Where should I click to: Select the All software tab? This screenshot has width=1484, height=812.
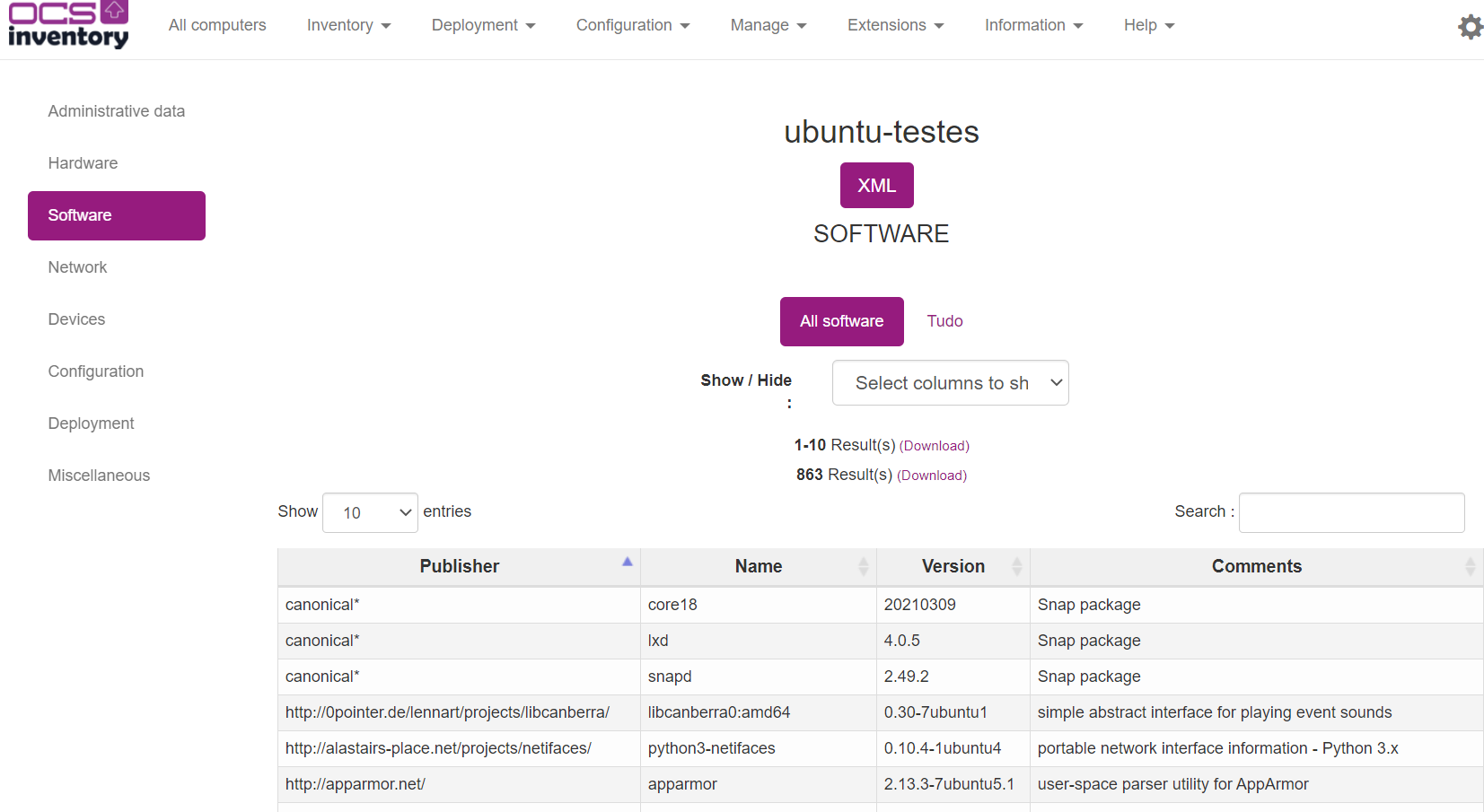pos(842,321)
